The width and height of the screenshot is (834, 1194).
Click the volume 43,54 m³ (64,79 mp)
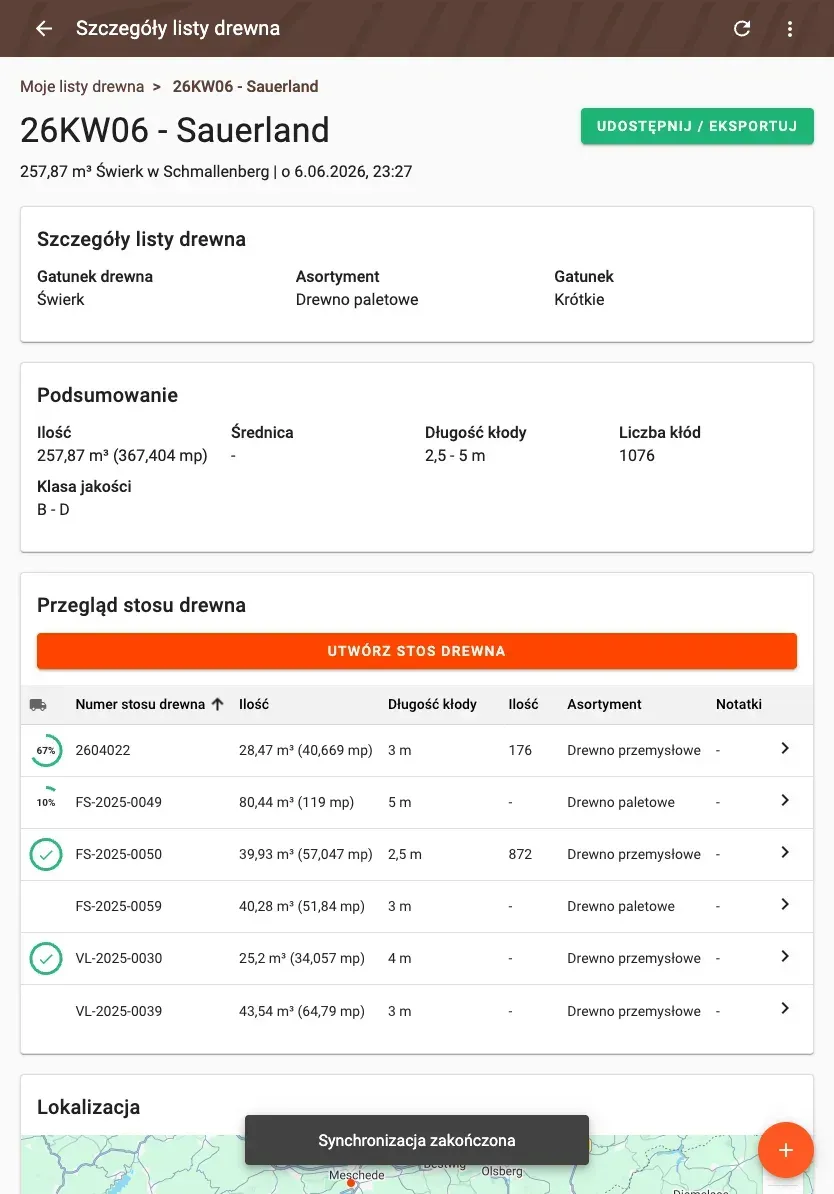coord(302,1011)
